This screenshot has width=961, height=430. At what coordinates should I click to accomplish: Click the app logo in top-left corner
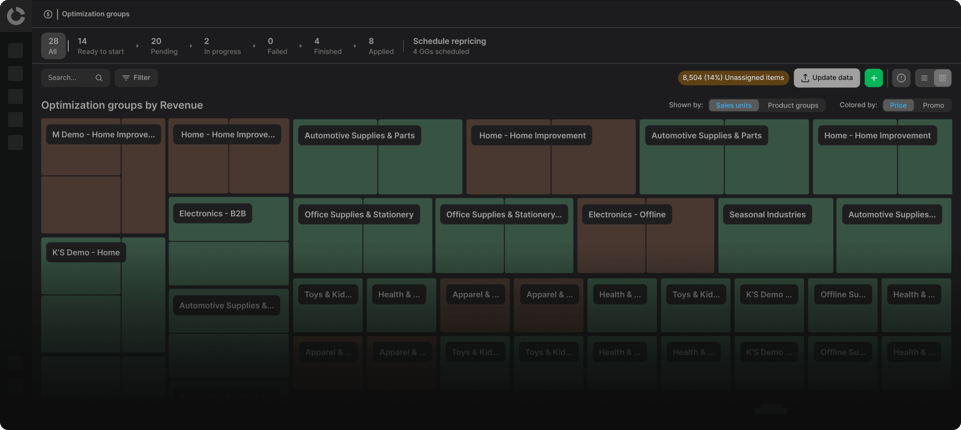click(16, 15)
